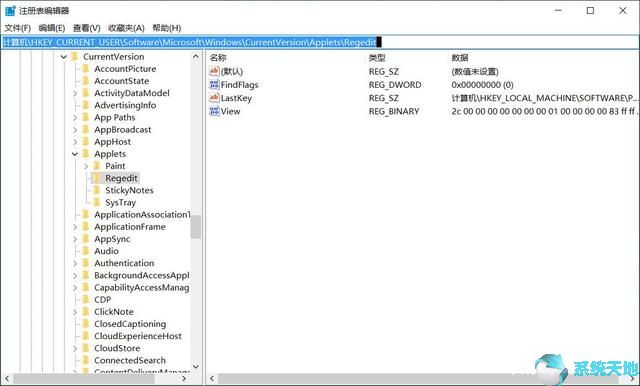The image size is (640, 386).
Task: Click the values pane scroll left arrow
Action: click(x=212, y=379)
